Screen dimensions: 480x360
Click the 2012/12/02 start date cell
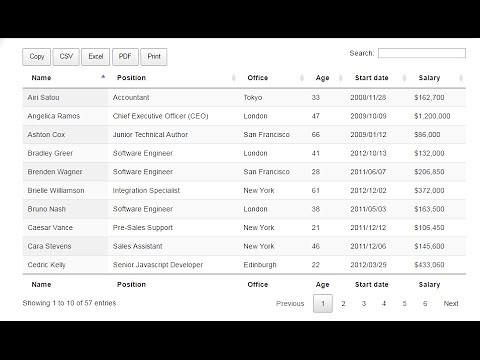point(377,190)
